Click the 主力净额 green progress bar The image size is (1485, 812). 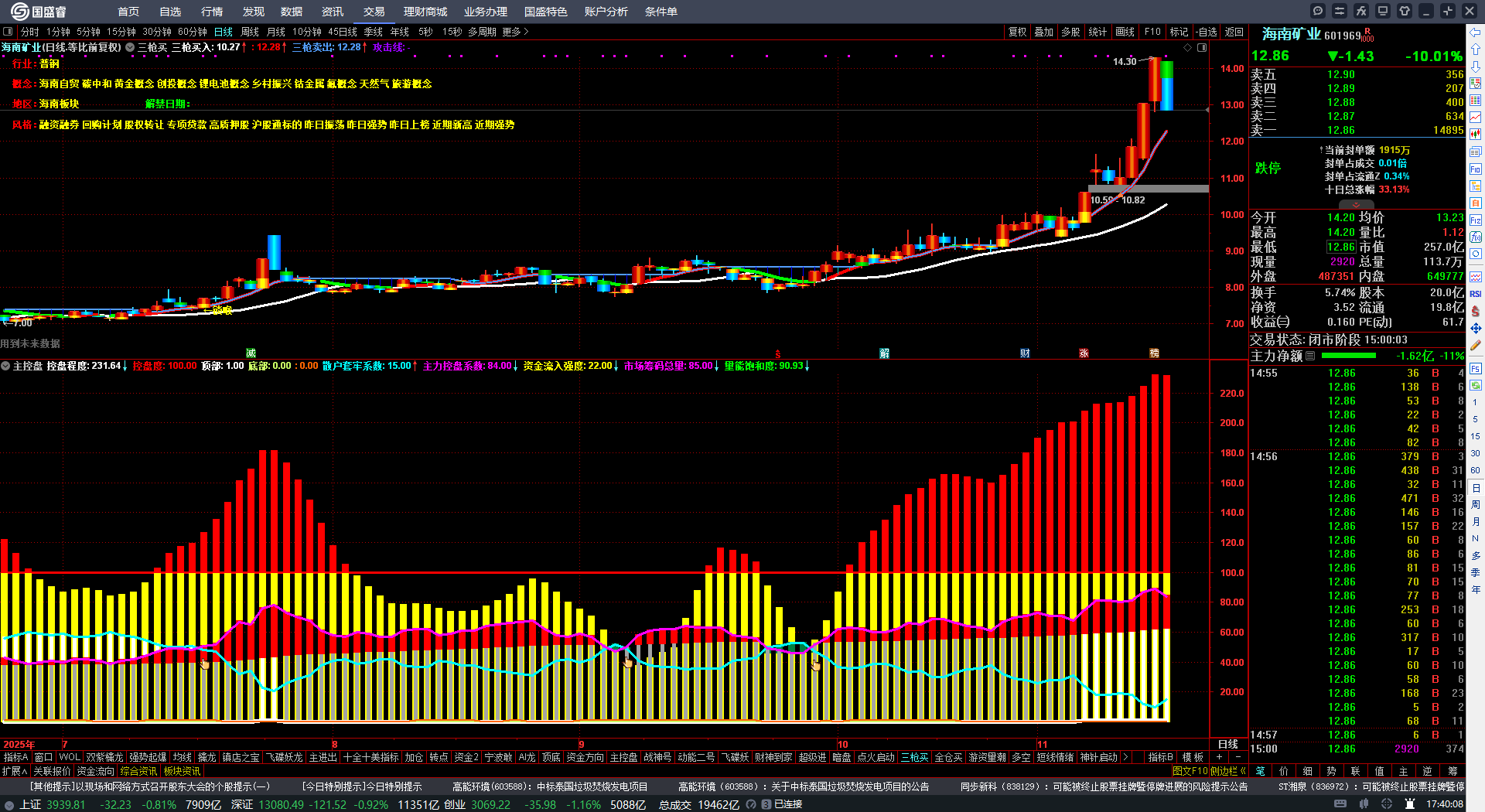(1349, 357)
